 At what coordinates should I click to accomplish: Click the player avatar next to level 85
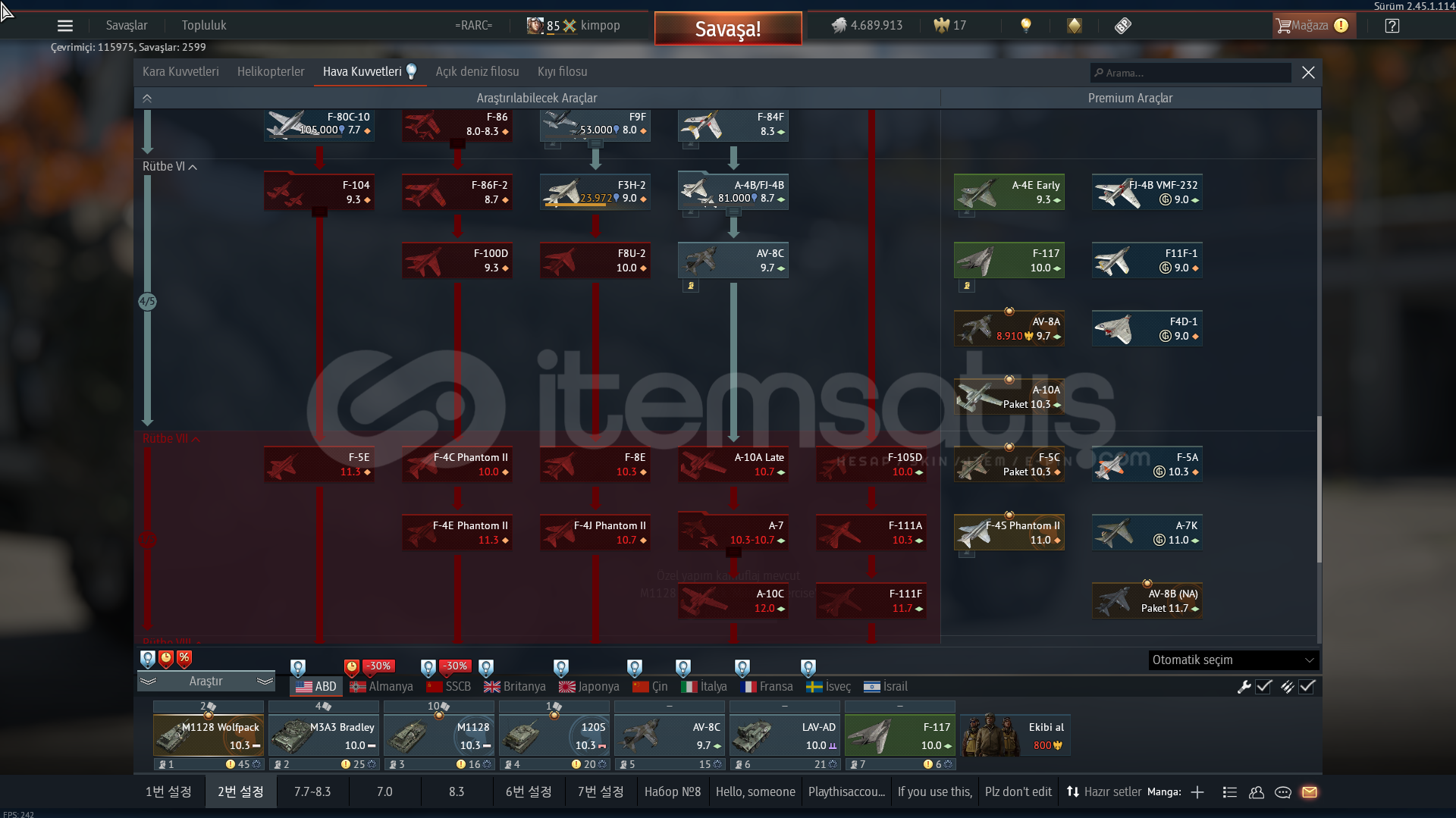point(535,26)
